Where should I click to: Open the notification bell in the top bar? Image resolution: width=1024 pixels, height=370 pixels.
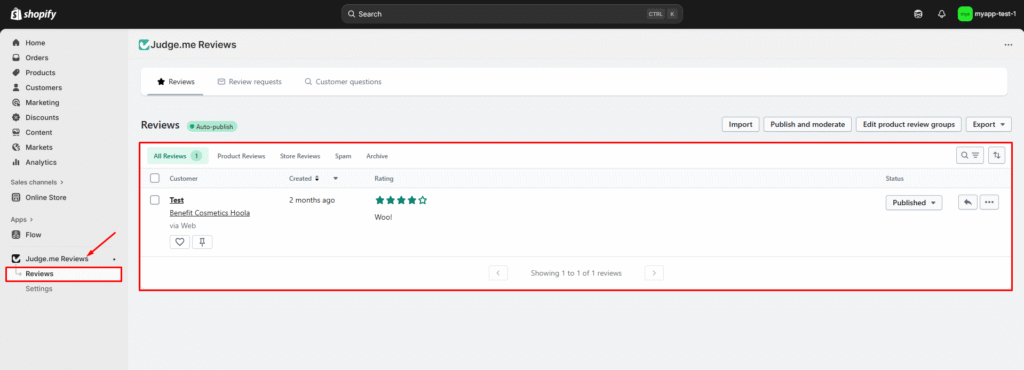click(941, 14)
